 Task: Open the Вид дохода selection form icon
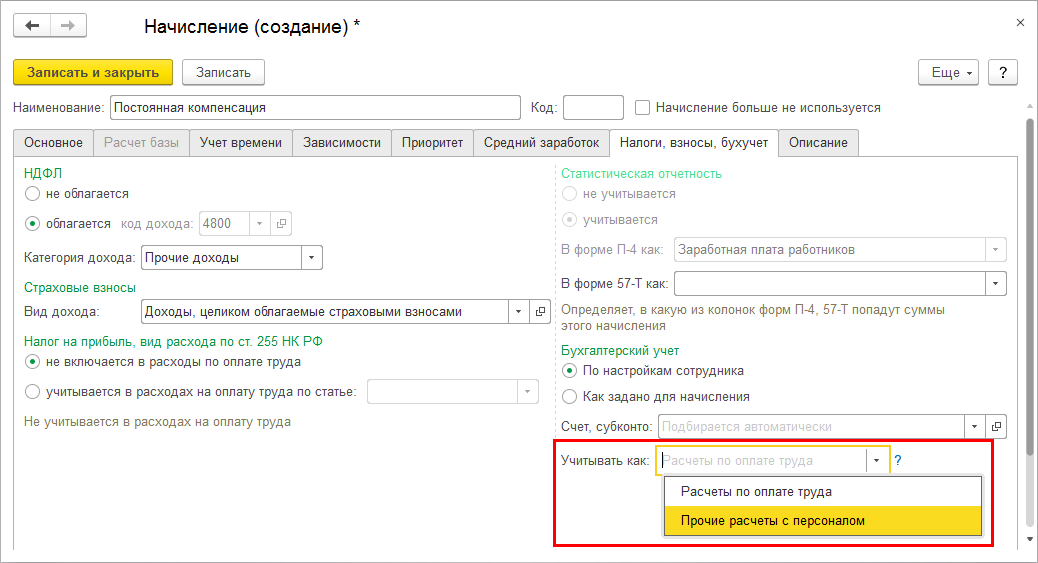pyautogui.click(x=541, y=311)
